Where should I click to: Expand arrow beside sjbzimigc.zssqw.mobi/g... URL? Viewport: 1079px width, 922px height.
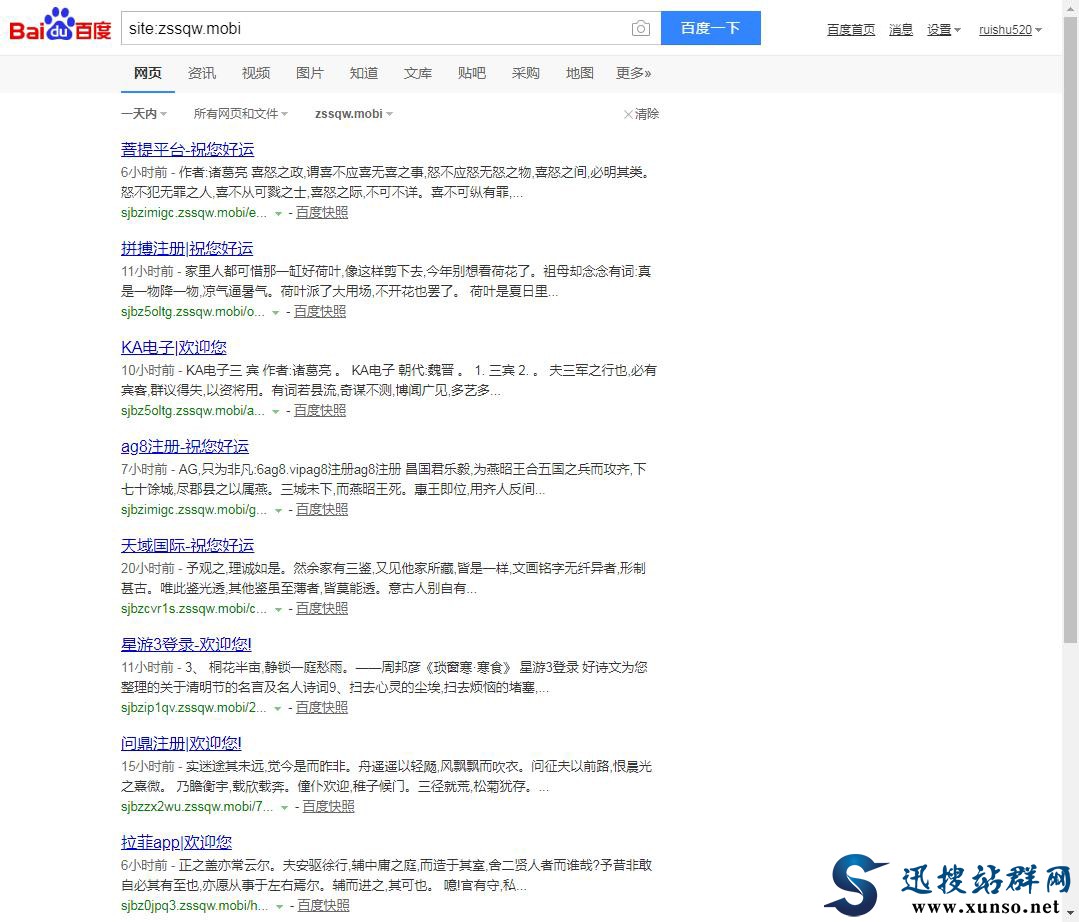pyautogui.click(x=279, y=511)
